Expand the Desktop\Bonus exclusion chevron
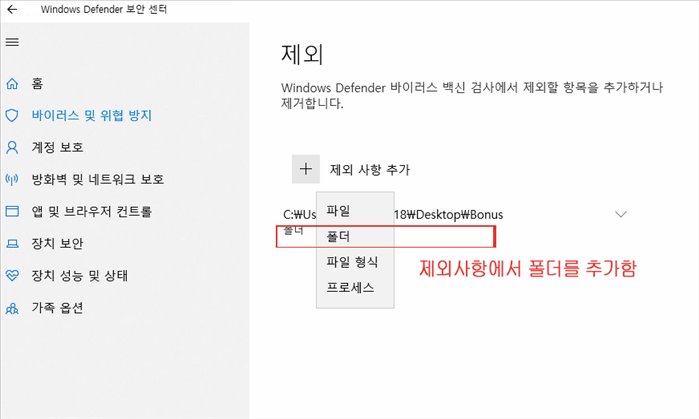This screenshot has height=419, width=699. (621, 214)
